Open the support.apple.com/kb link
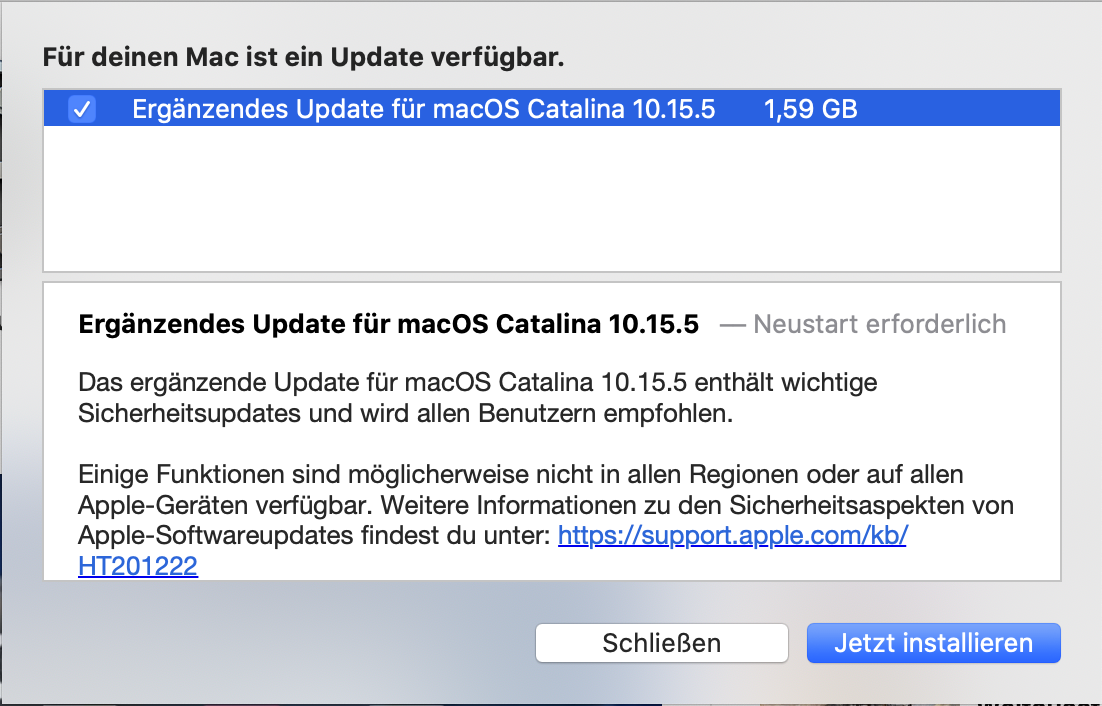1102x706 pixels. [x=732, y=535]
